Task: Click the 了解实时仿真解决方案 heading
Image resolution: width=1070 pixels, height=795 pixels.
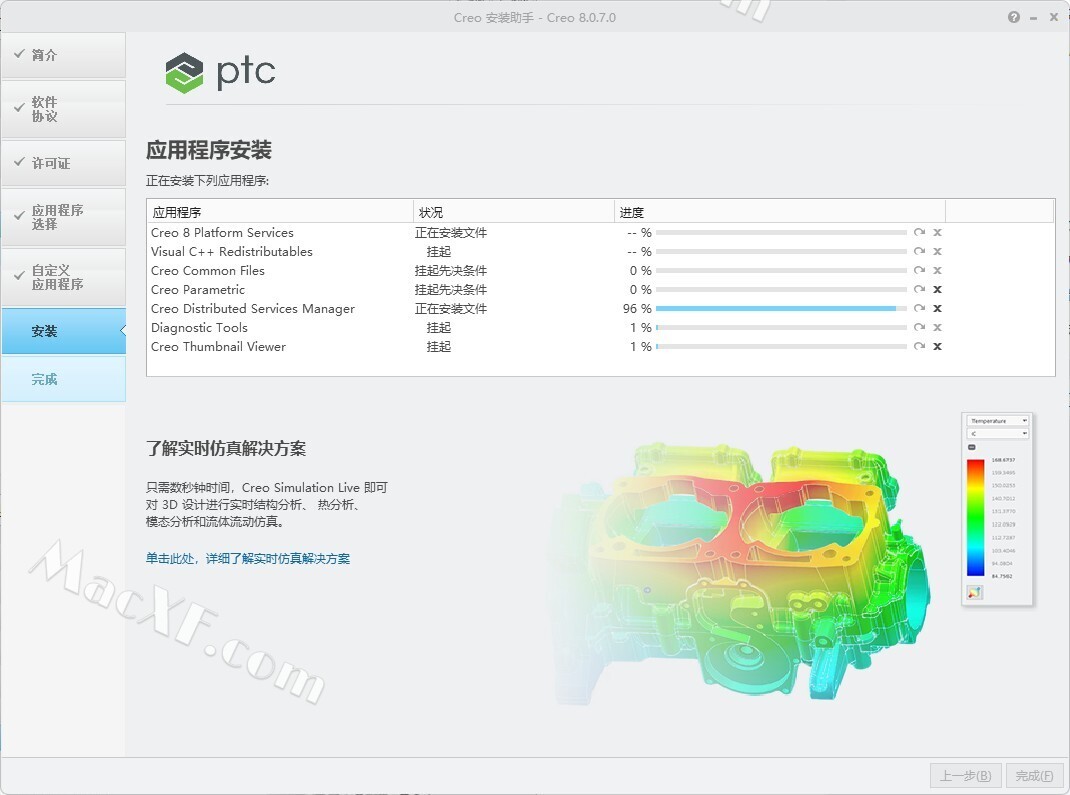Action: [226, 448]
